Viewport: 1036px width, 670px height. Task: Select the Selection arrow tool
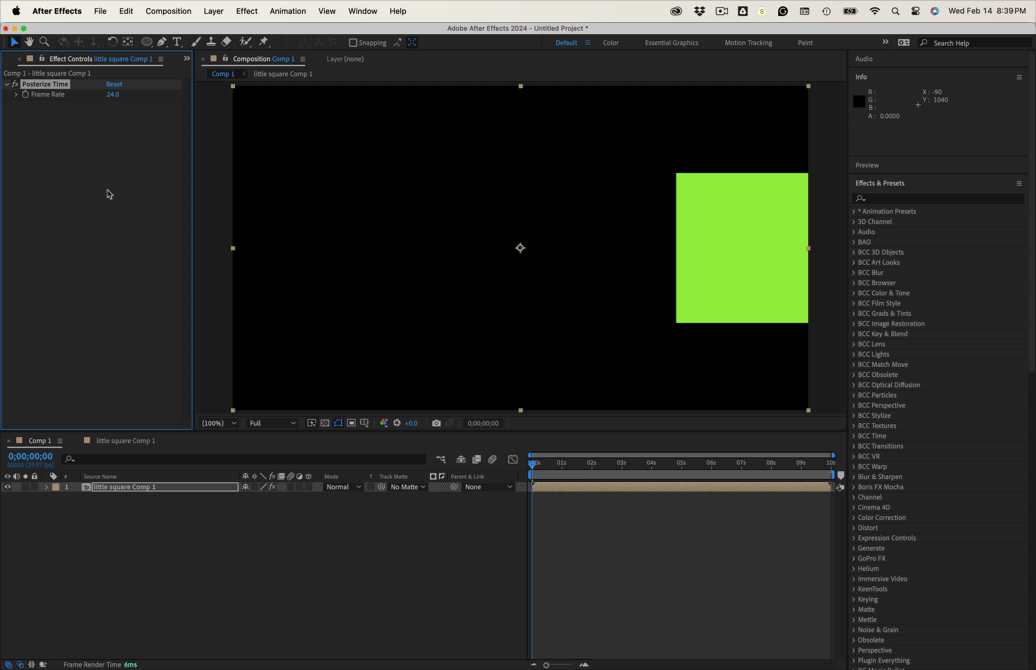coord(14,42)
